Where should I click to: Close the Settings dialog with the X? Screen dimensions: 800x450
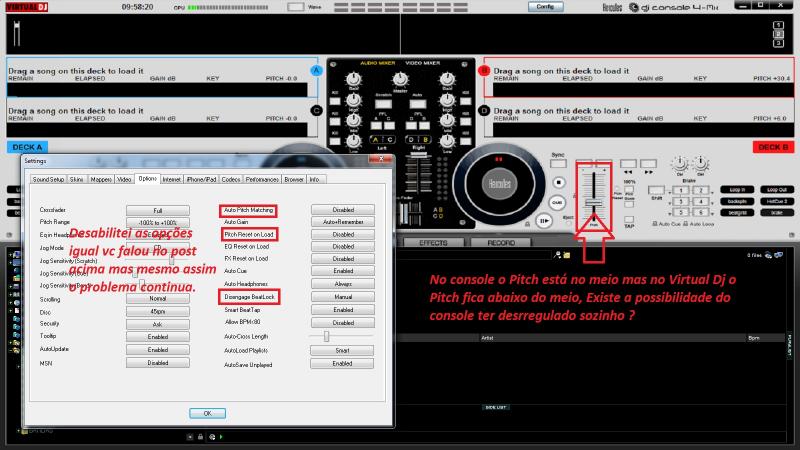point(381,159)
